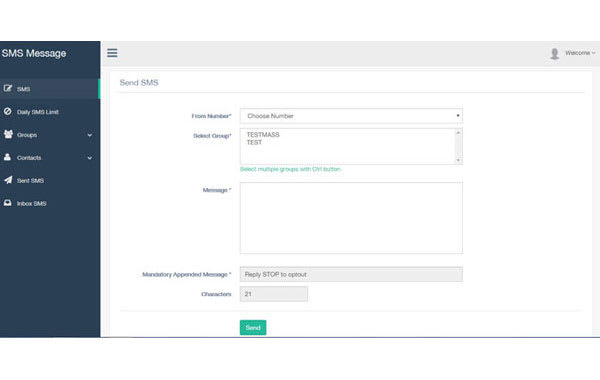This screenshot has width=600, height=380.
Task: Click the Inbox SMS tray icon
Action: click(8, 203)
